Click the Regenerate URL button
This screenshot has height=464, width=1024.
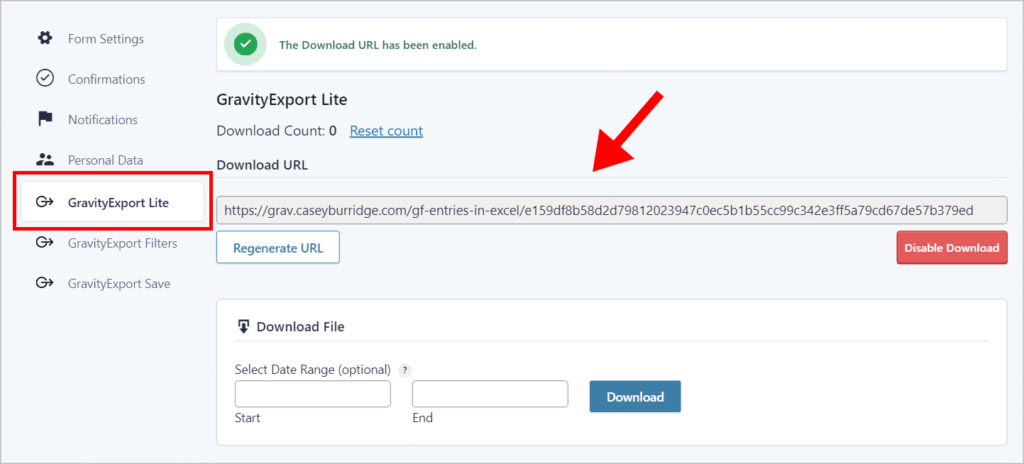click(278, 247)
